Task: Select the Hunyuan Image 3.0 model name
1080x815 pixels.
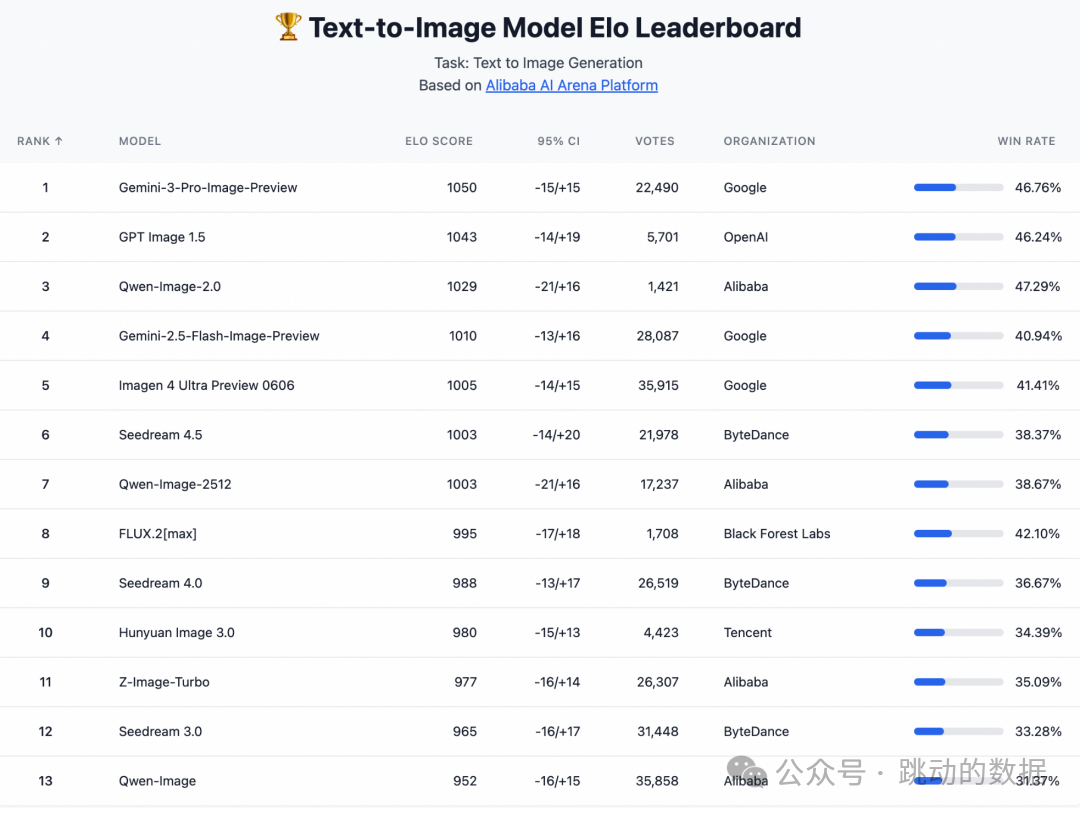Action: 177,632
